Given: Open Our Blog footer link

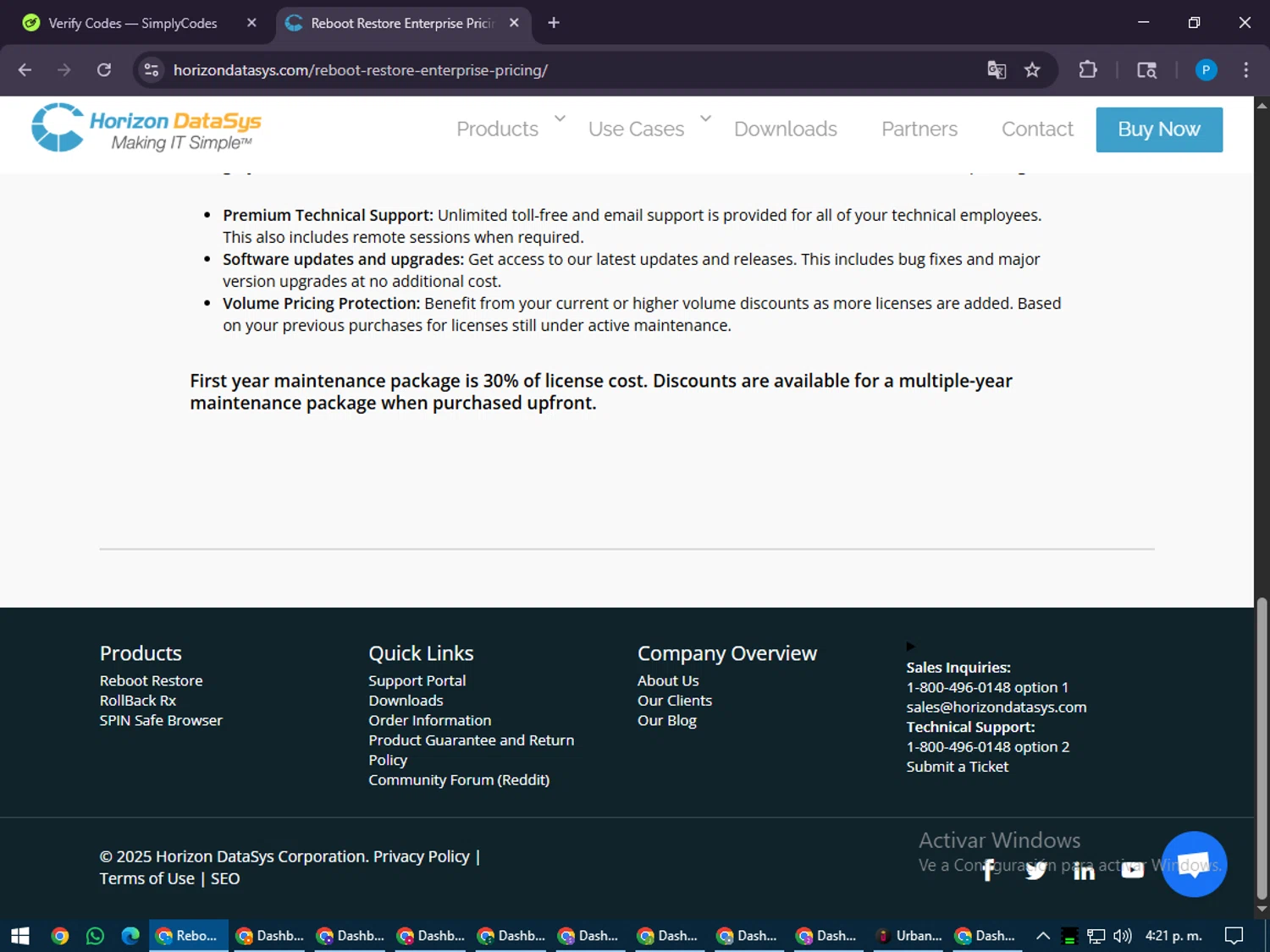Looking at the screenshot, I should pos(667,720).
